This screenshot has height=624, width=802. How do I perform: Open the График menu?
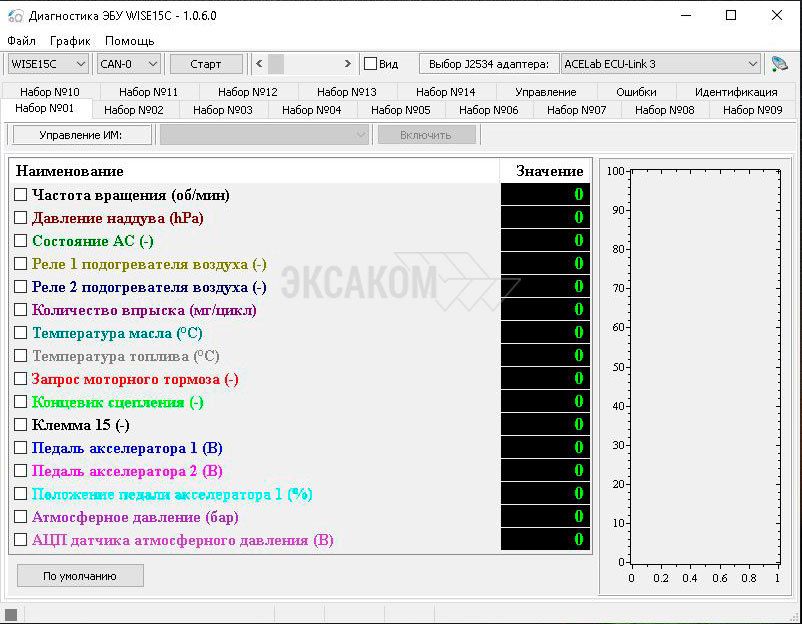(x=70, y=41)
